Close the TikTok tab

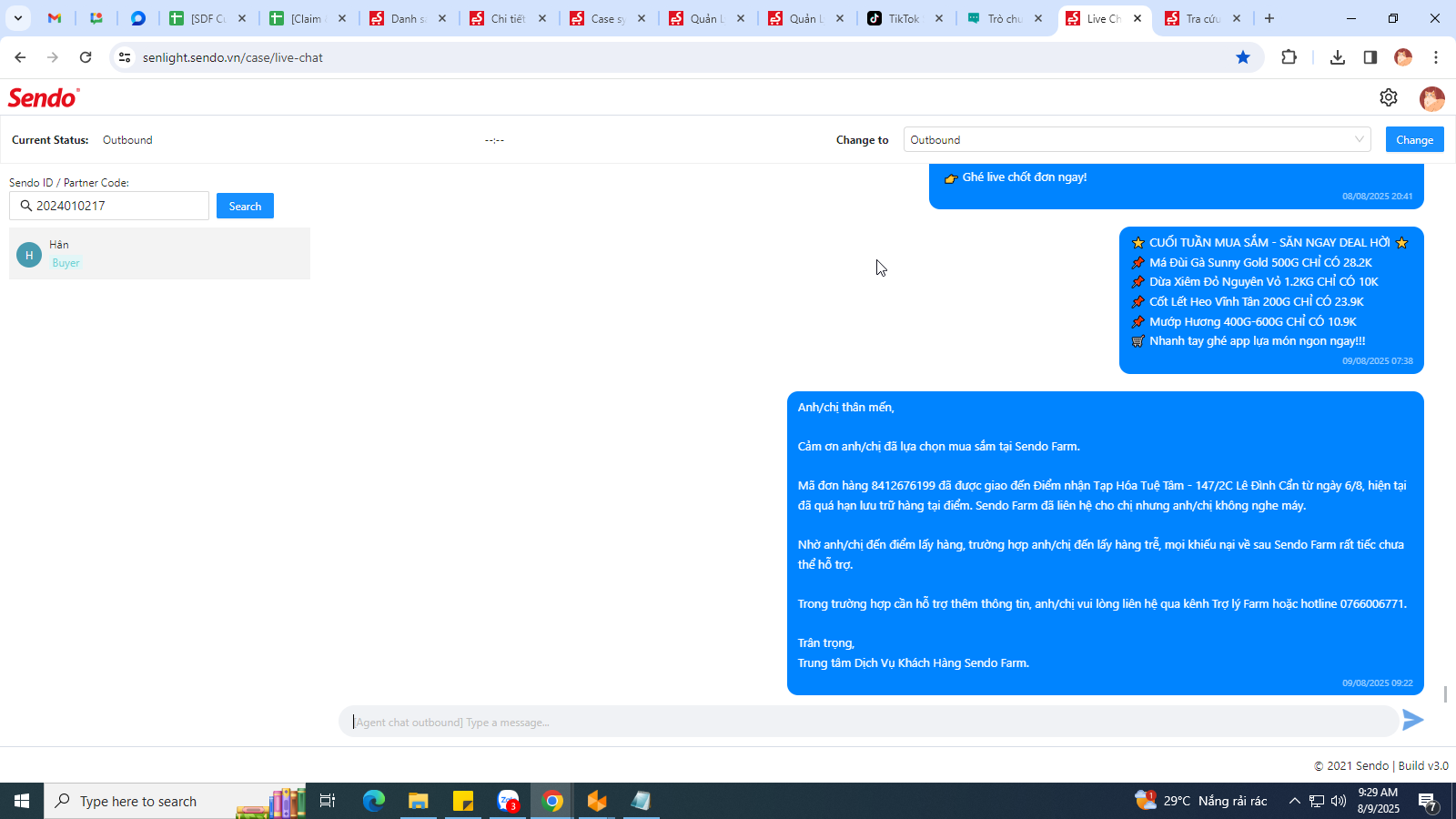(939, 18)
